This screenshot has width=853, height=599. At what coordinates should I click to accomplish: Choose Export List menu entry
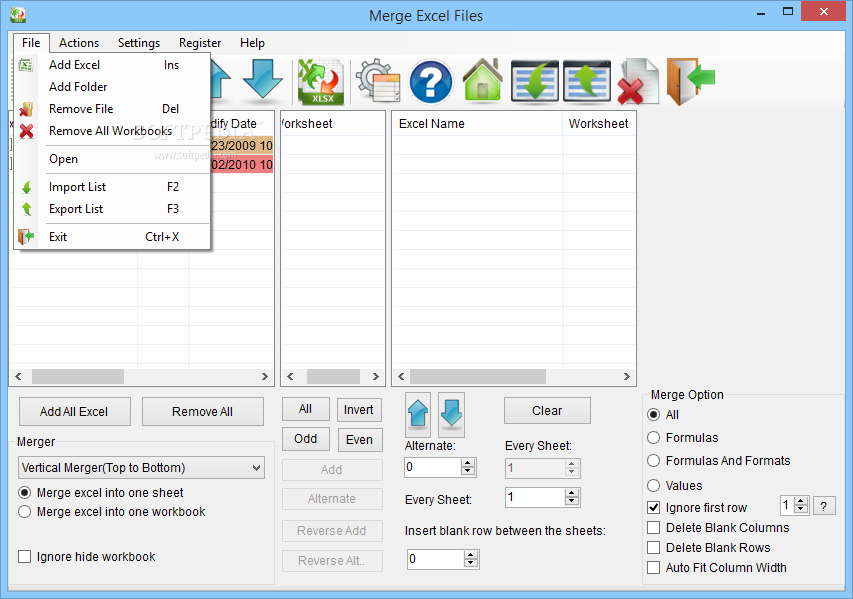pyautogui.click(x=113, y=209)
